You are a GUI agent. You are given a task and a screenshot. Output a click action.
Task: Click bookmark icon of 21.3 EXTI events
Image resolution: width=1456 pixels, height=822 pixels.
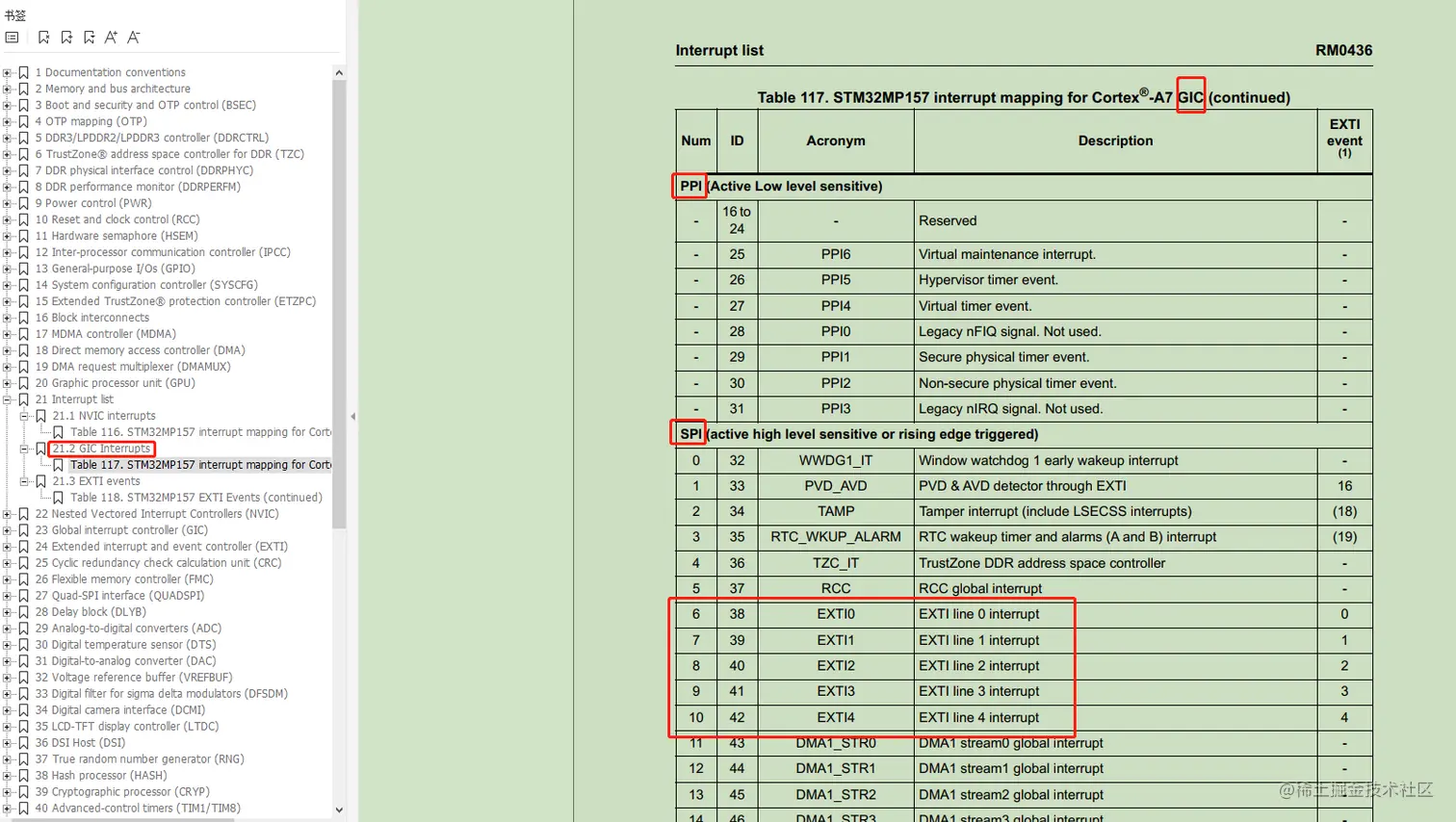tap(41, 481)
